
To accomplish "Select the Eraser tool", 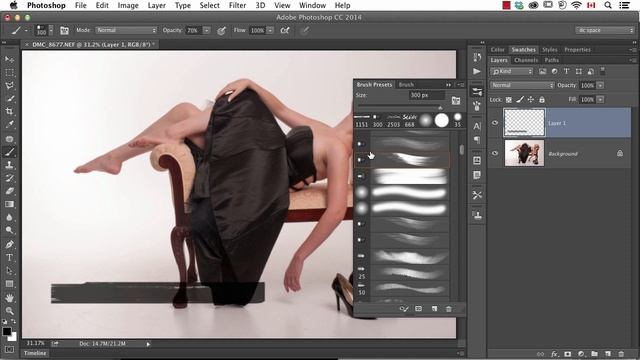I will click(9, 191).
